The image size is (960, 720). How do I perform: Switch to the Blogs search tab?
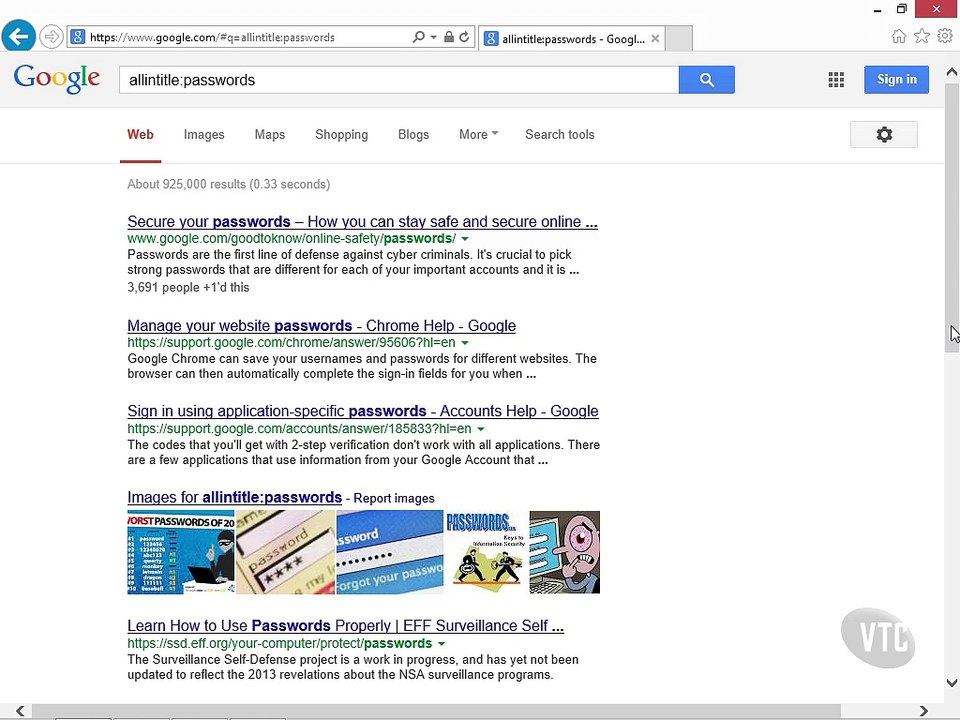[413, 135]
